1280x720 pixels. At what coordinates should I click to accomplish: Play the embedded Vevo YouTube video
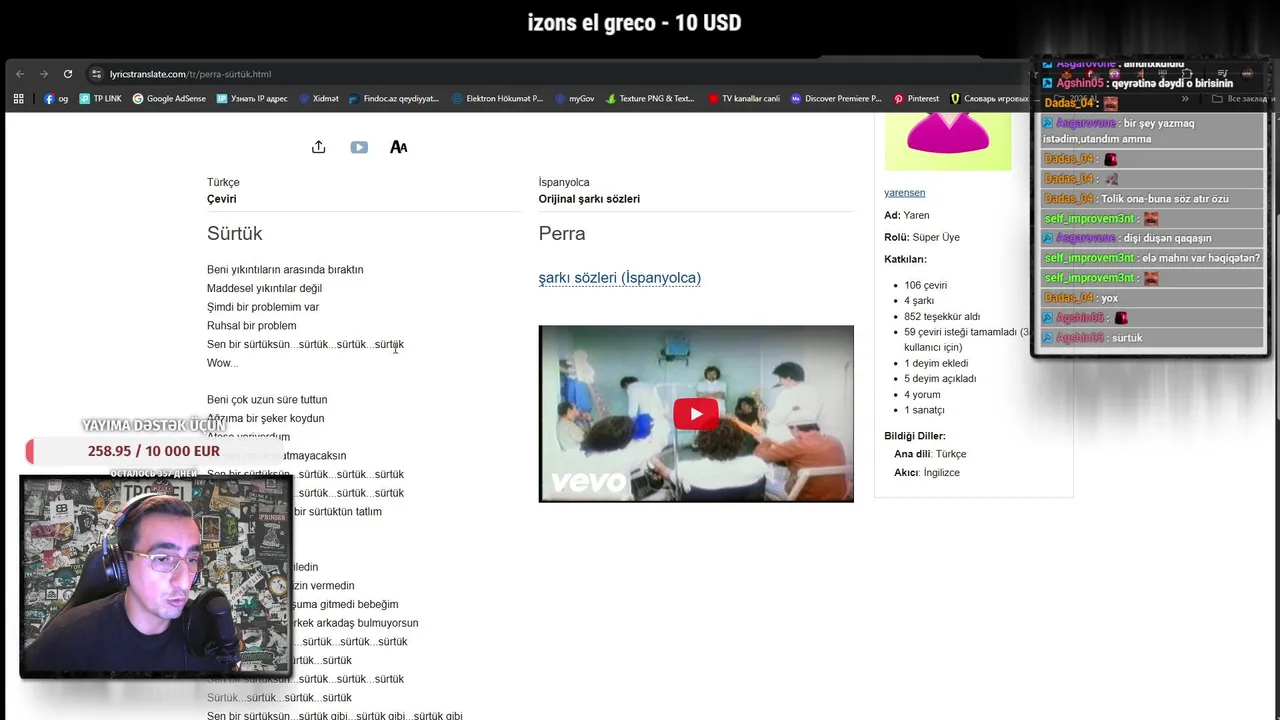tap(696, 413)
